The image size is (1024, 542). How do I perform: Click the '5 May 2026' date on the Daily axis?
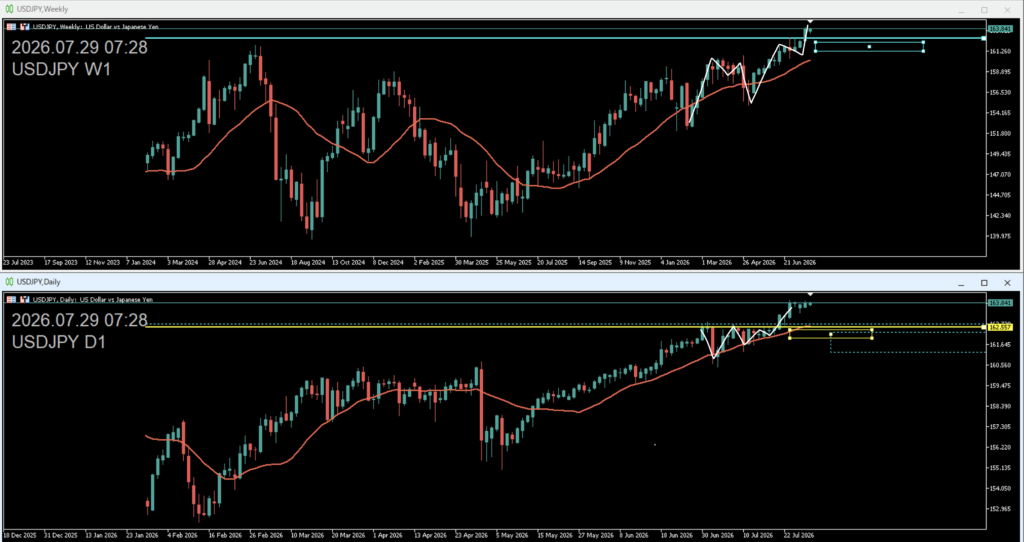(513, 534)
